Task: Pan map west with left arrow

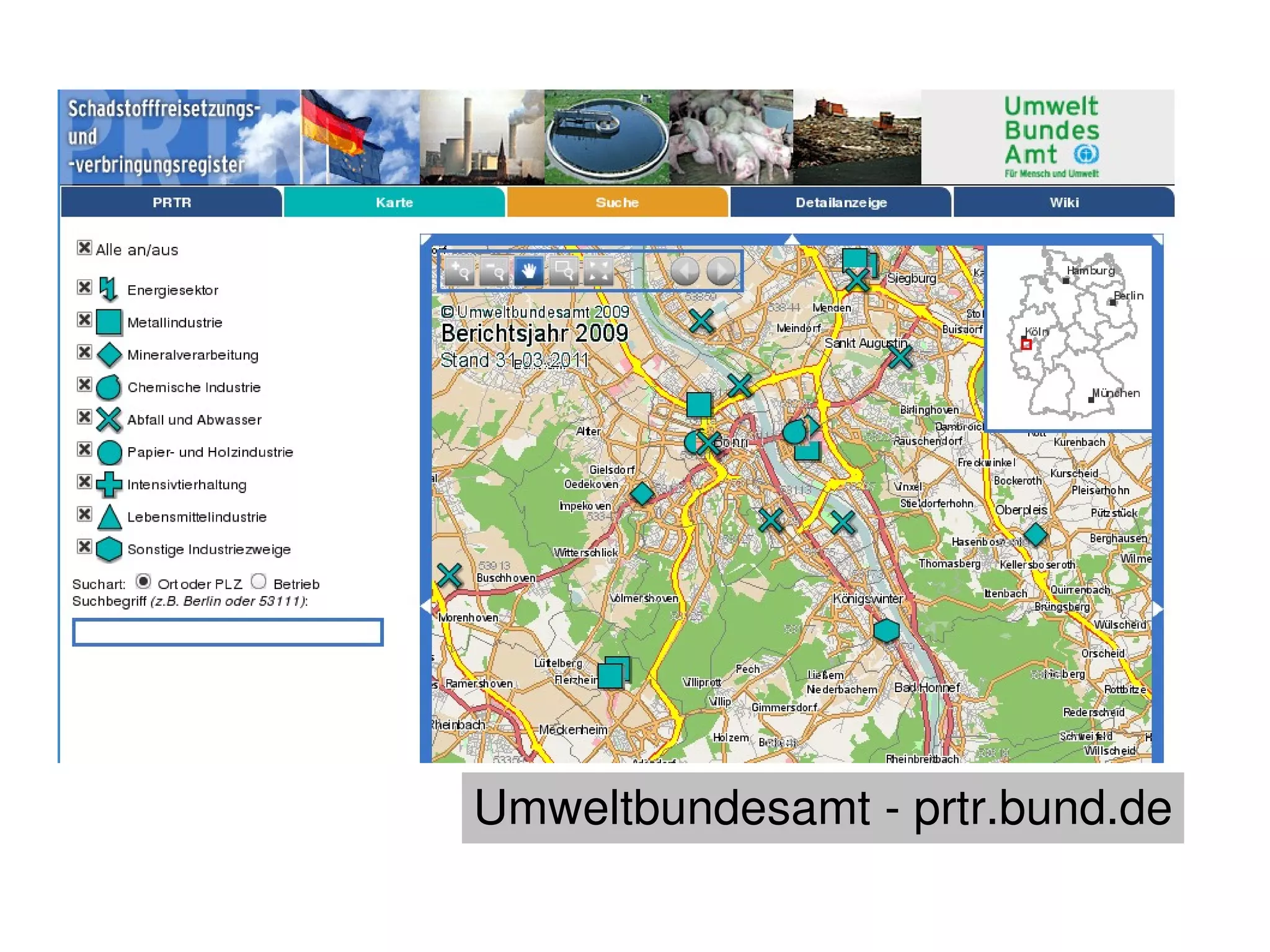Action: (425, 607)
